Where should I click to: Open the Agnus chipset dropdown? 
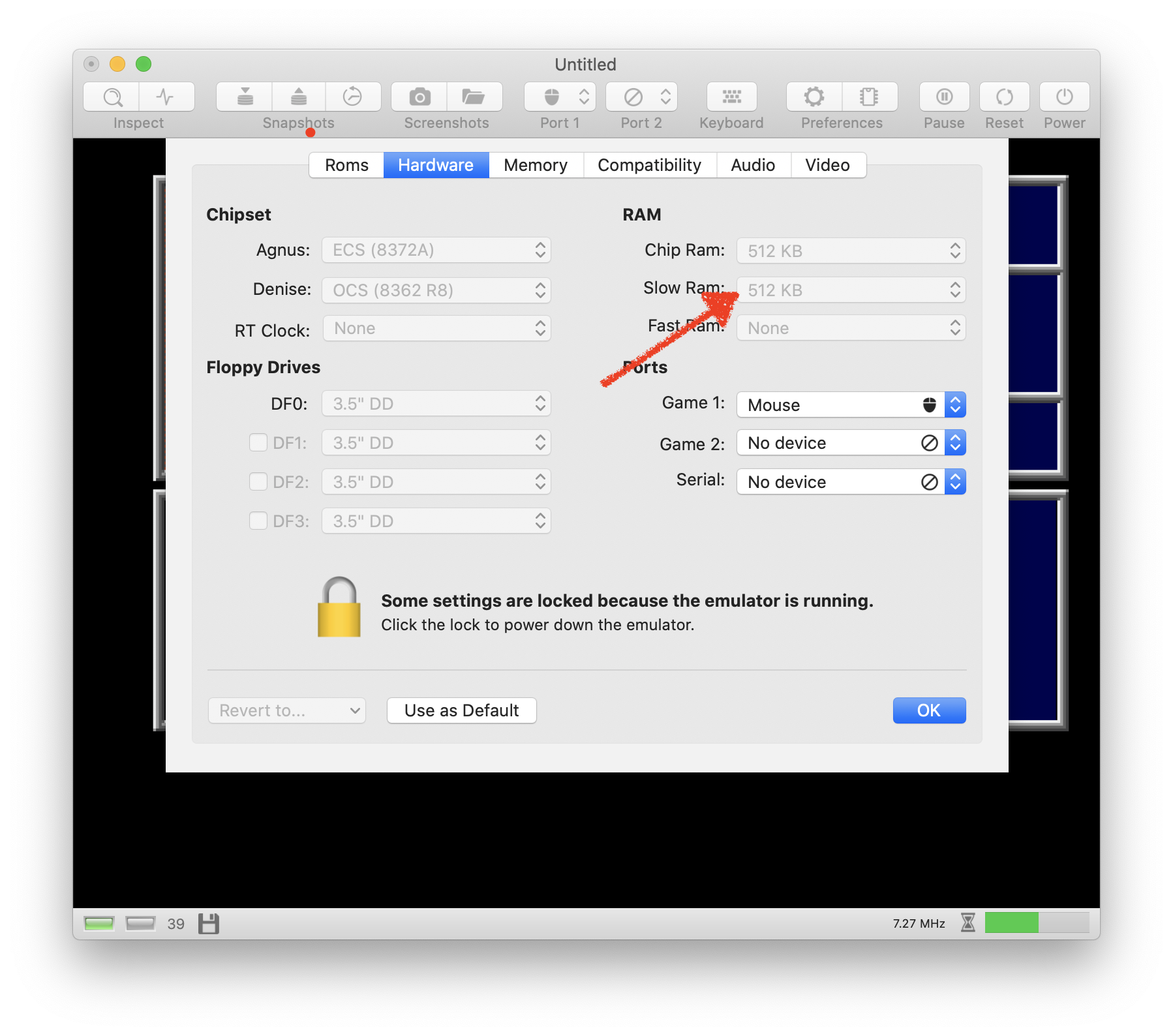click(x=436, y=250)
